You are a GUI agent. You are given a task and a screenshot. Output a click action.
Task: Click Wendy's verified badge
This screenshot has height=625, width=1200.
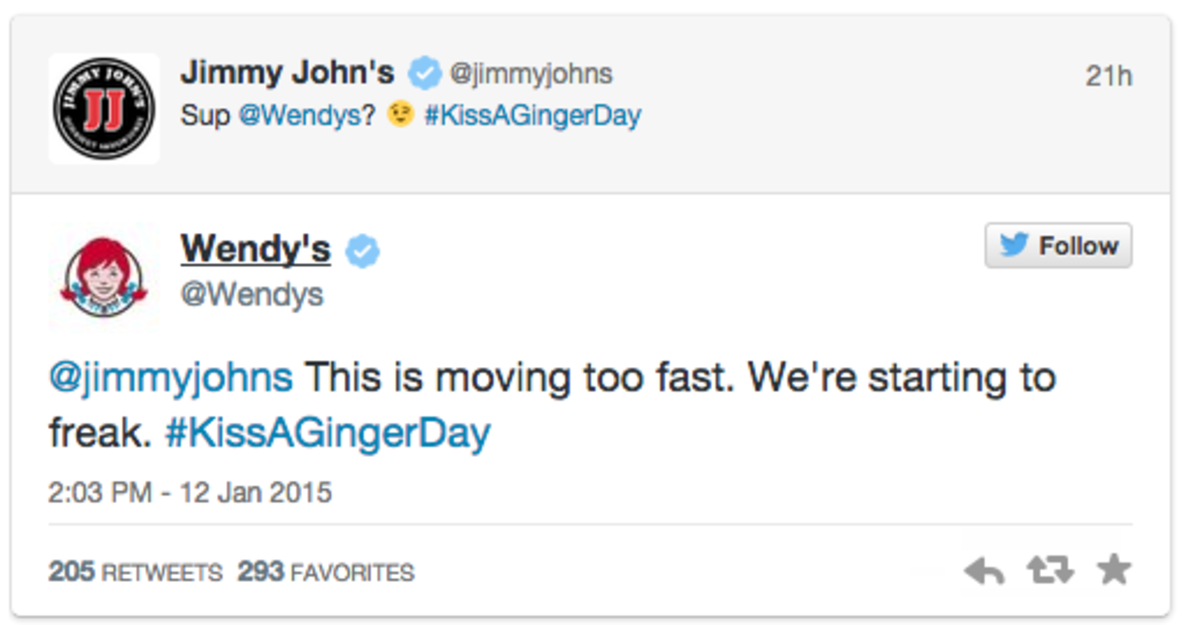tap(362, 253)
